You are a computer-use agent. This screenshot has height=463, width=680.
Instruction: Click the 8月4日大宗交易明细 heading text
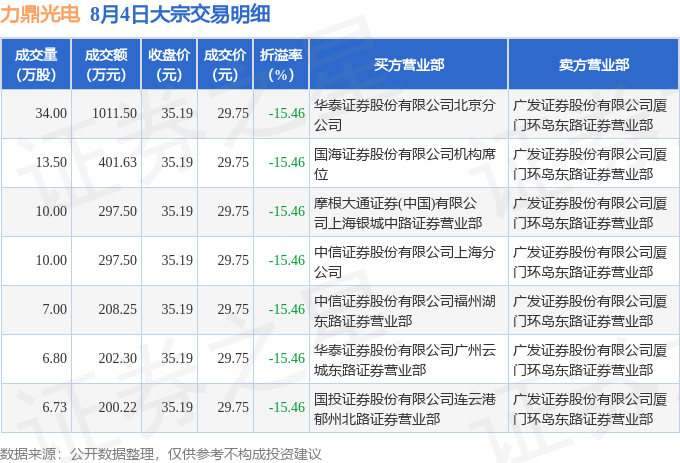pos(180,14)
